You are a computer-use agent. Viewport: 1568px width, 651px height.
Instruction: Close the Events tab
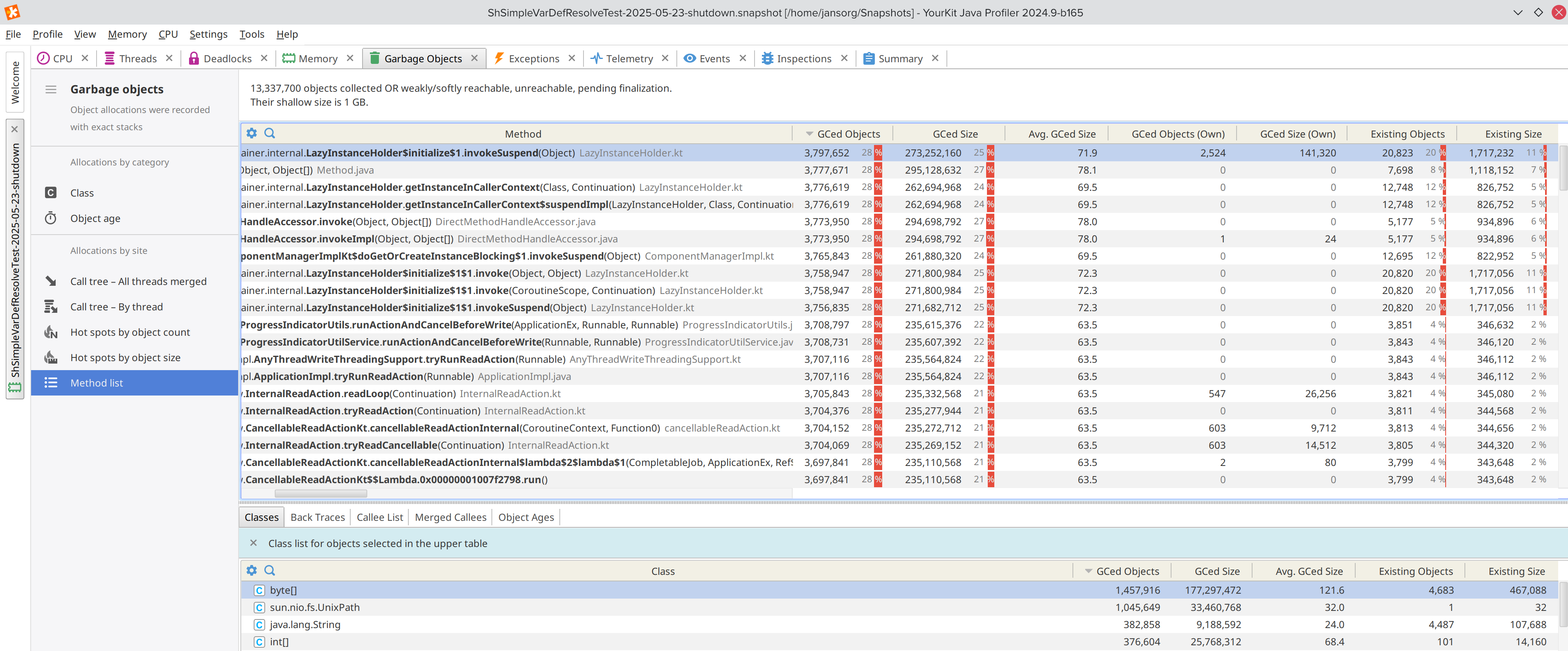743,58
